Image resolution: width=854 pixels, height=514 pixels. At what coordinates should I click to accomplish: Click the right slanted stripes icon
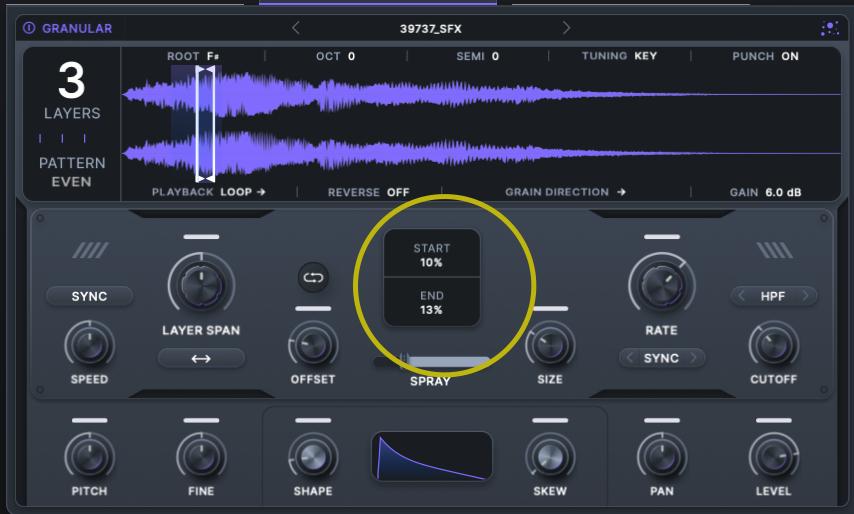click(774, 250)
